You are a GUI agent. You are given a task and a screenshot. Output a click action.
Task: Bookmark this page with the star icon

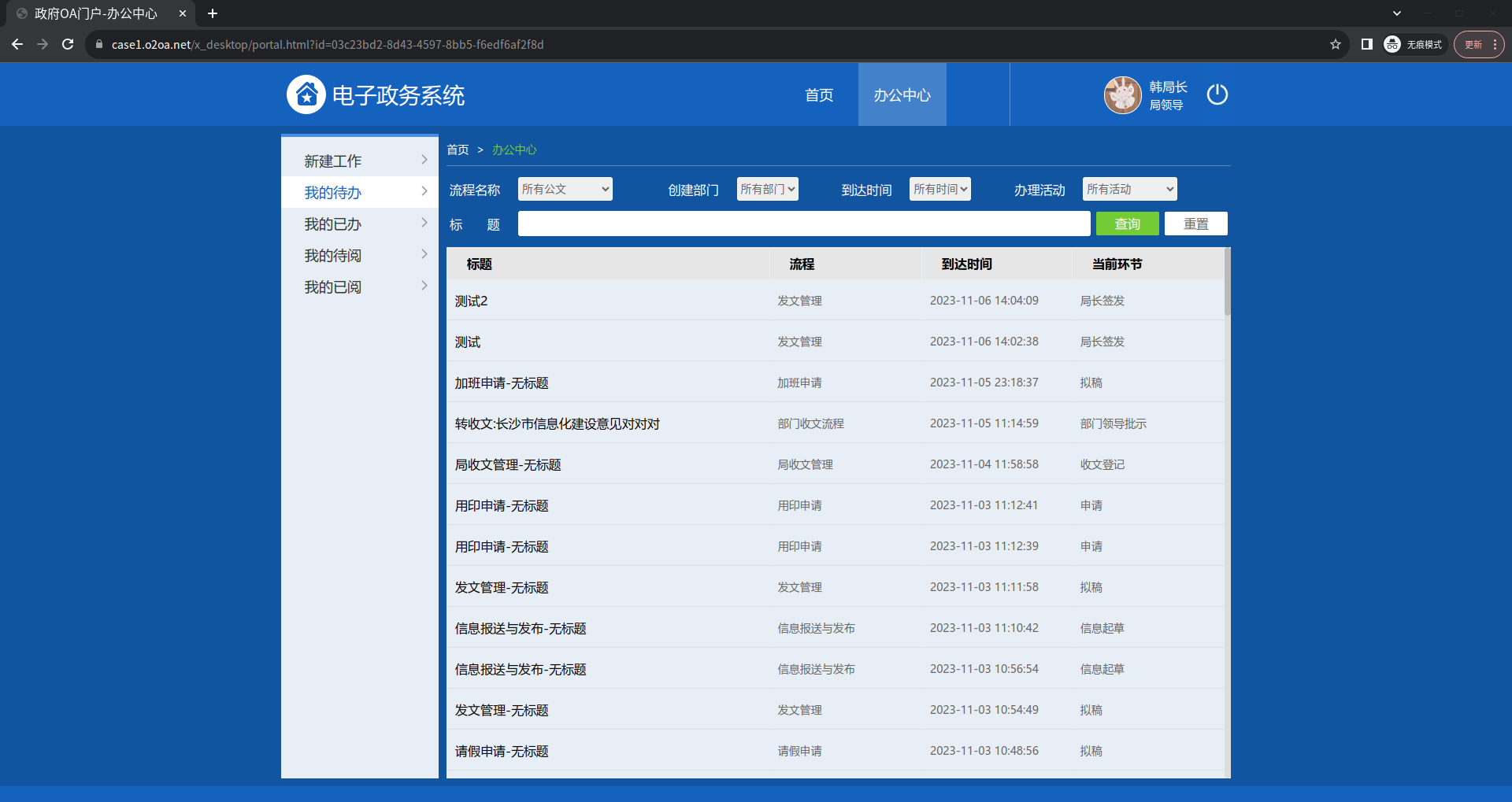point(1335,45)
